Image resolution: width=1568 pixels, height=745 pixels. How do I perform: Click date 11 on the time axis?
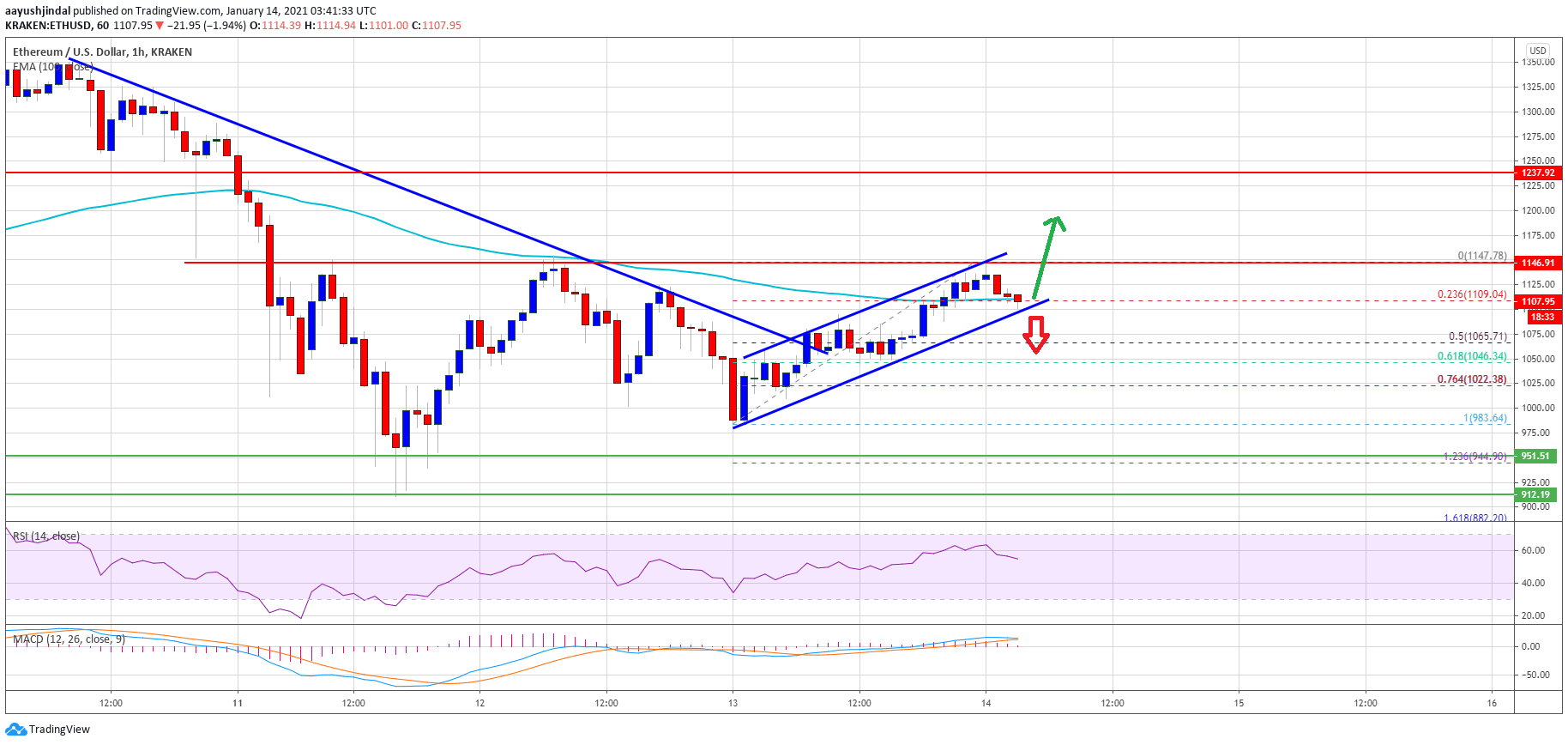tap(238, 703)
